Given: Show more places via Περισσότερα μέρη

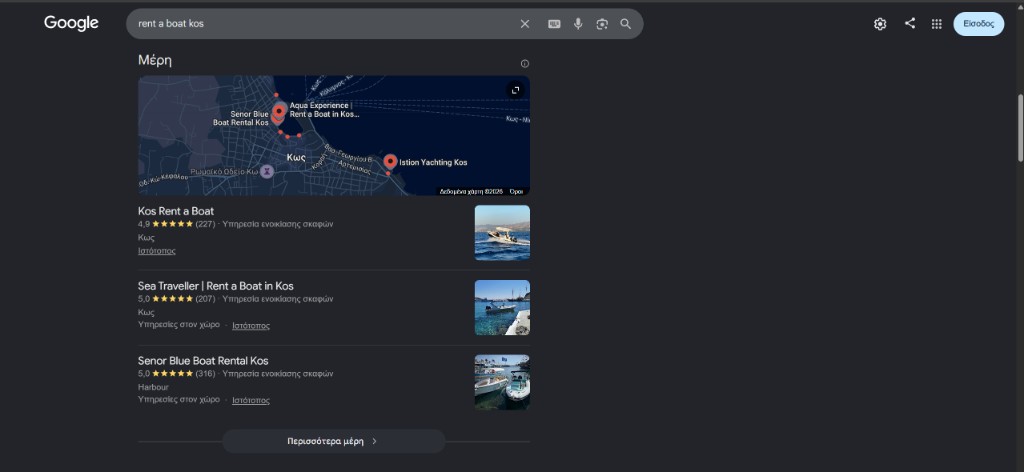Looking at the screenshot, I should 334,441.
